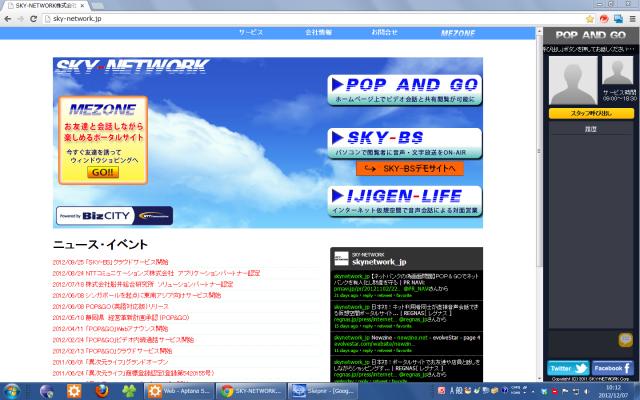Click the chat bubble icon in side panel
The height and width of the screenshot is (400, 640).
point(625,340)
